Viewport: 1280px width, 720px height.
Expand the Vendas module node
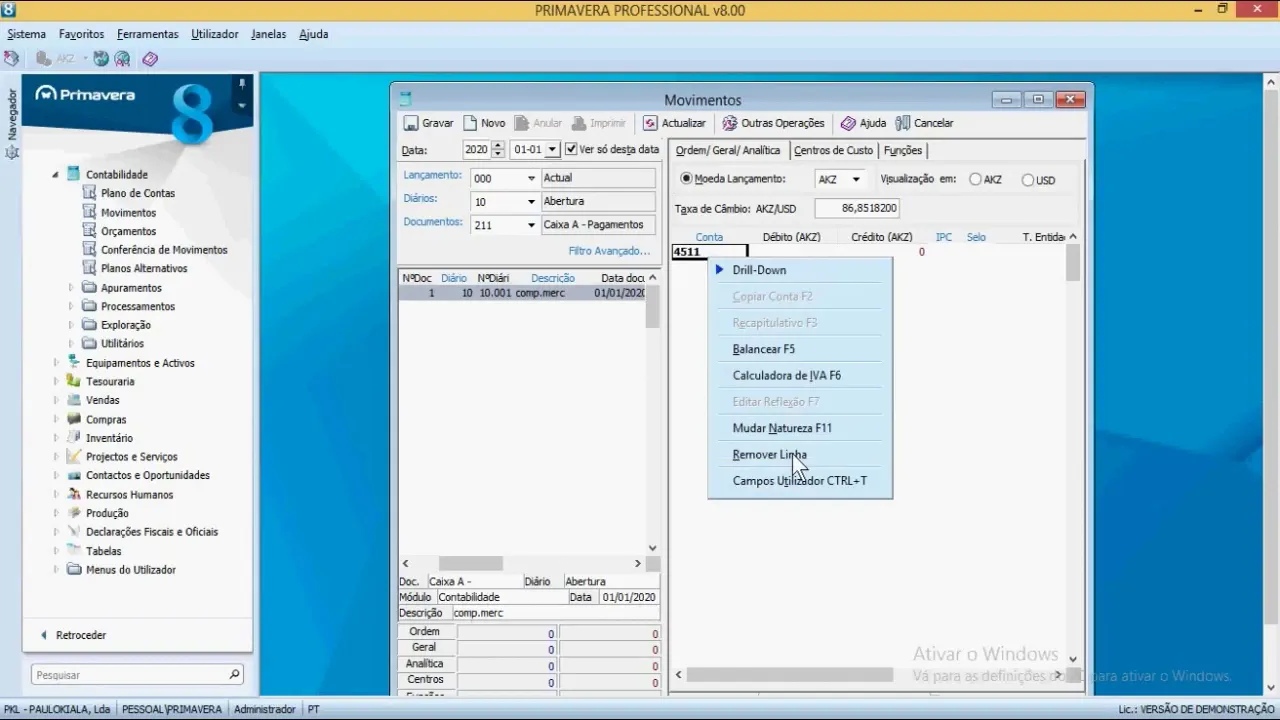[x=56, y=400]
